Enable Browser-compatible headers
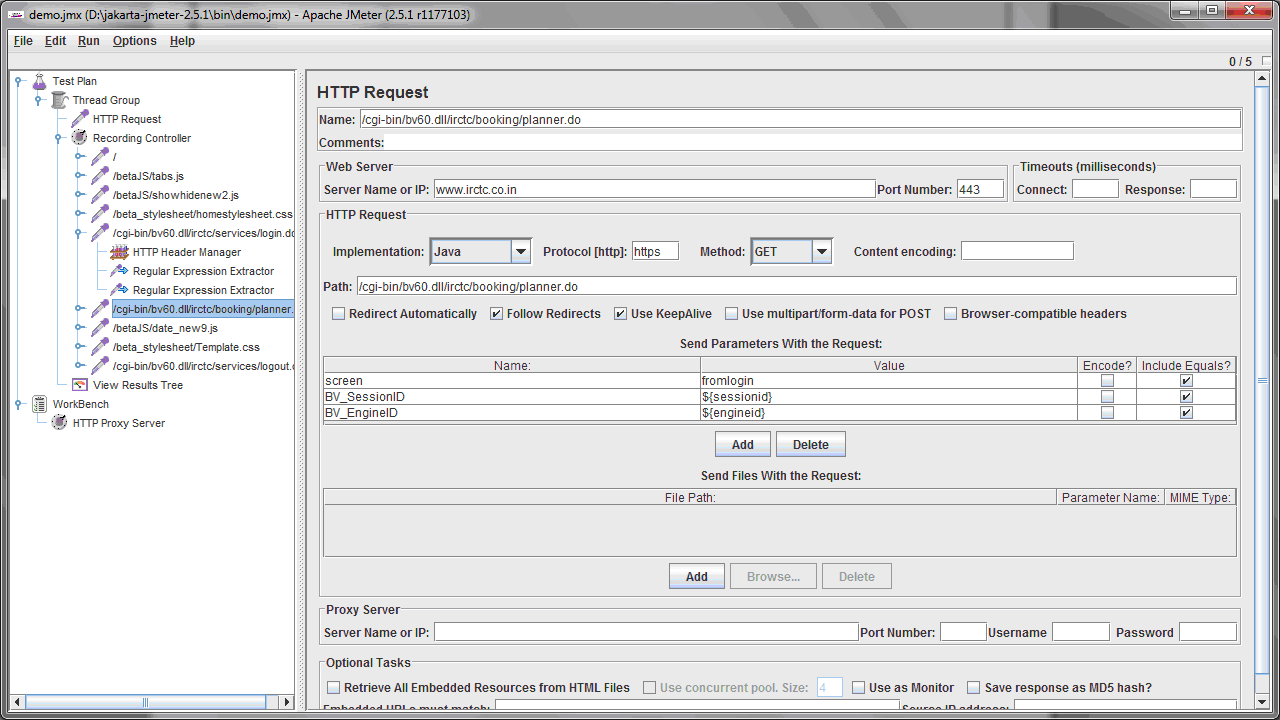Image resolution: width=1280 pixels, height=720 pixels. point(951,314)
